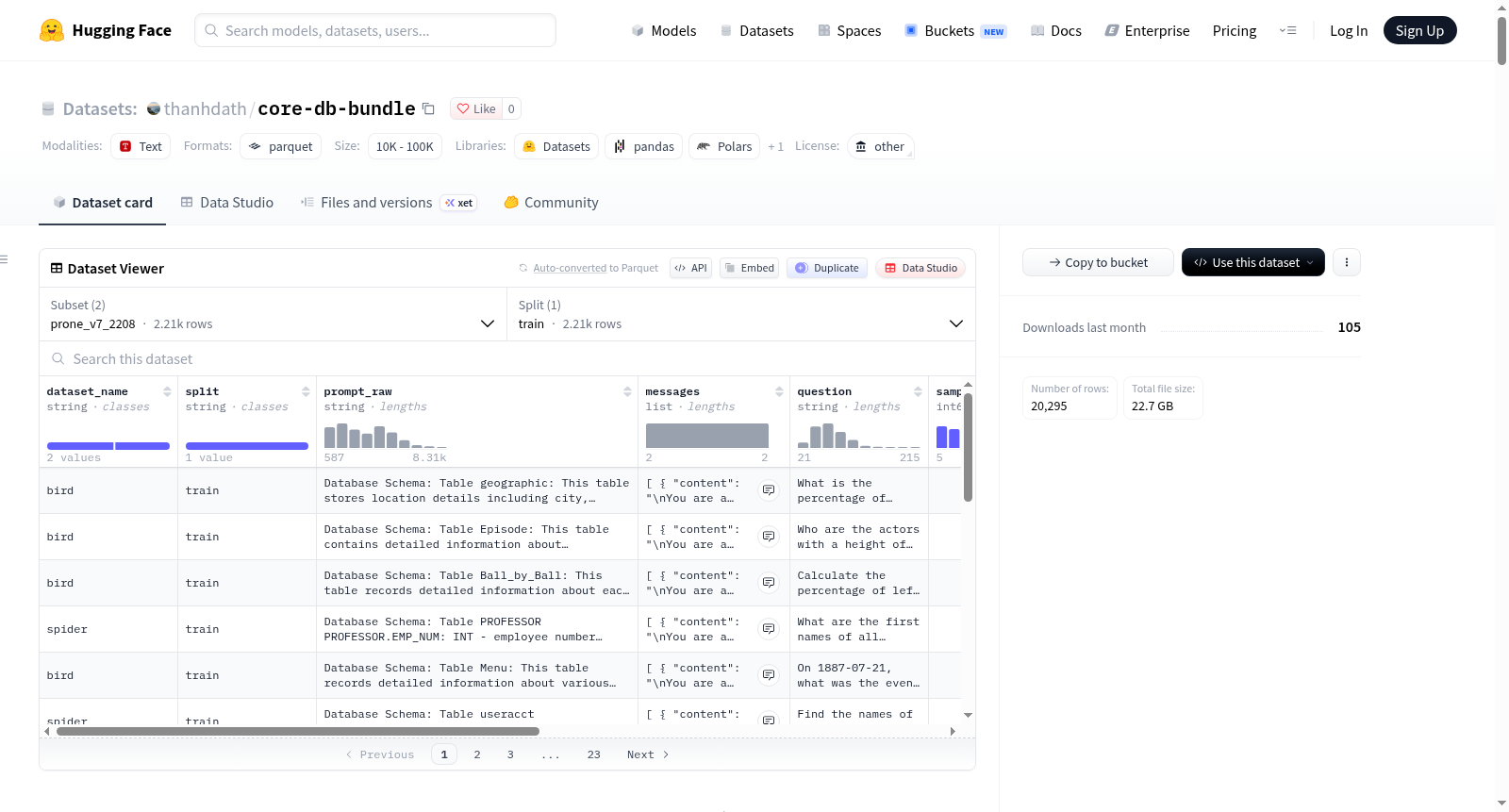Screen dimensions: 1509x812
Task: Open the Use this dataset dropdown
Action: coord(1252,262)
